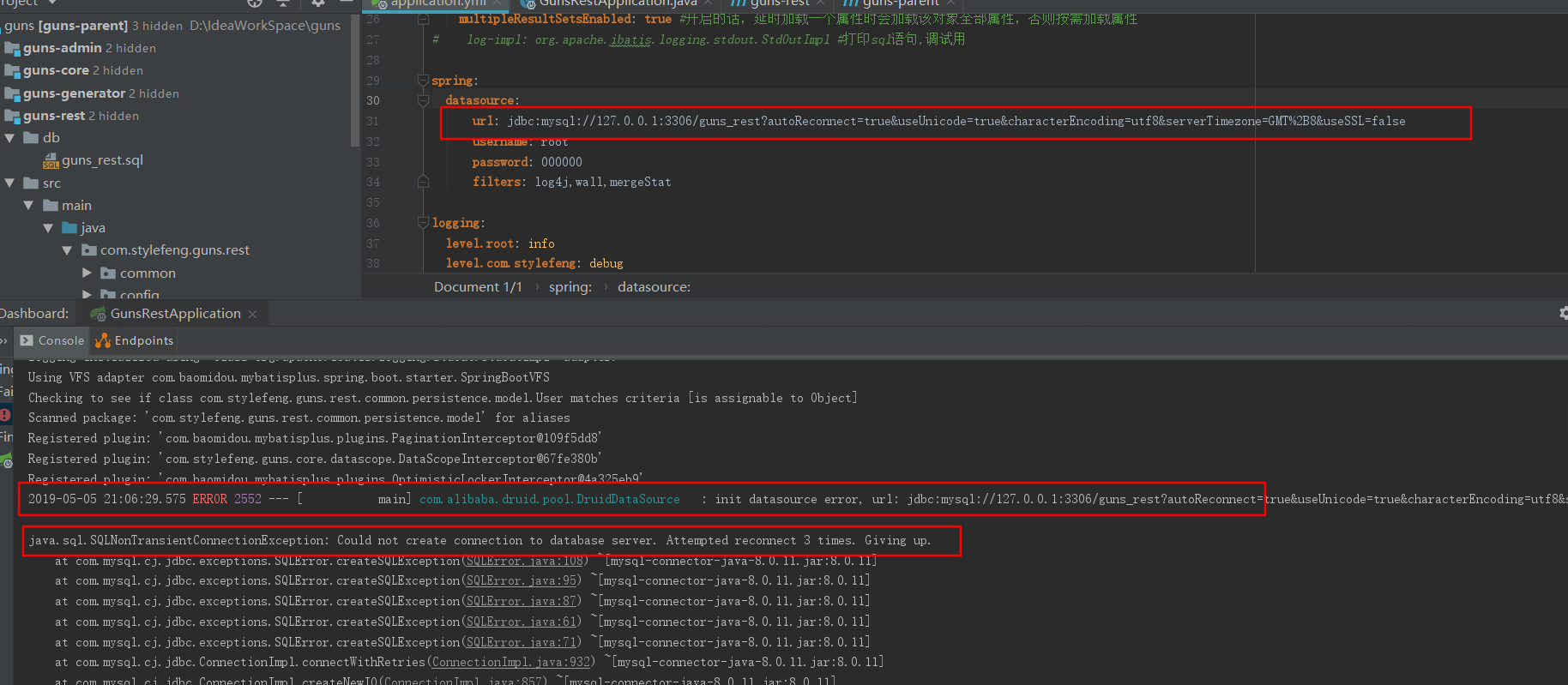The height and width of the screenshot is (685, 1568).
Task: Click the common package icon
Action: [x=108, y=273]
